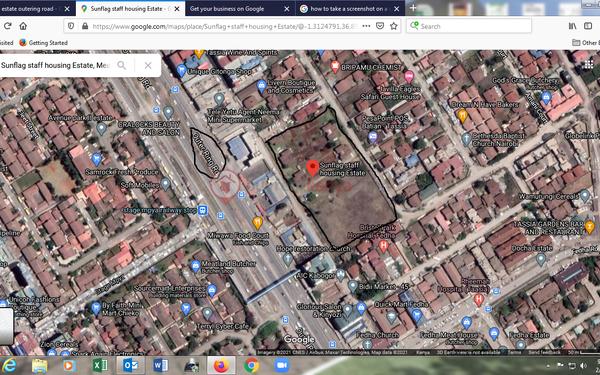Select the Stage mpya railway stop marker
The image size is (600, 375).
click(202, 210)
